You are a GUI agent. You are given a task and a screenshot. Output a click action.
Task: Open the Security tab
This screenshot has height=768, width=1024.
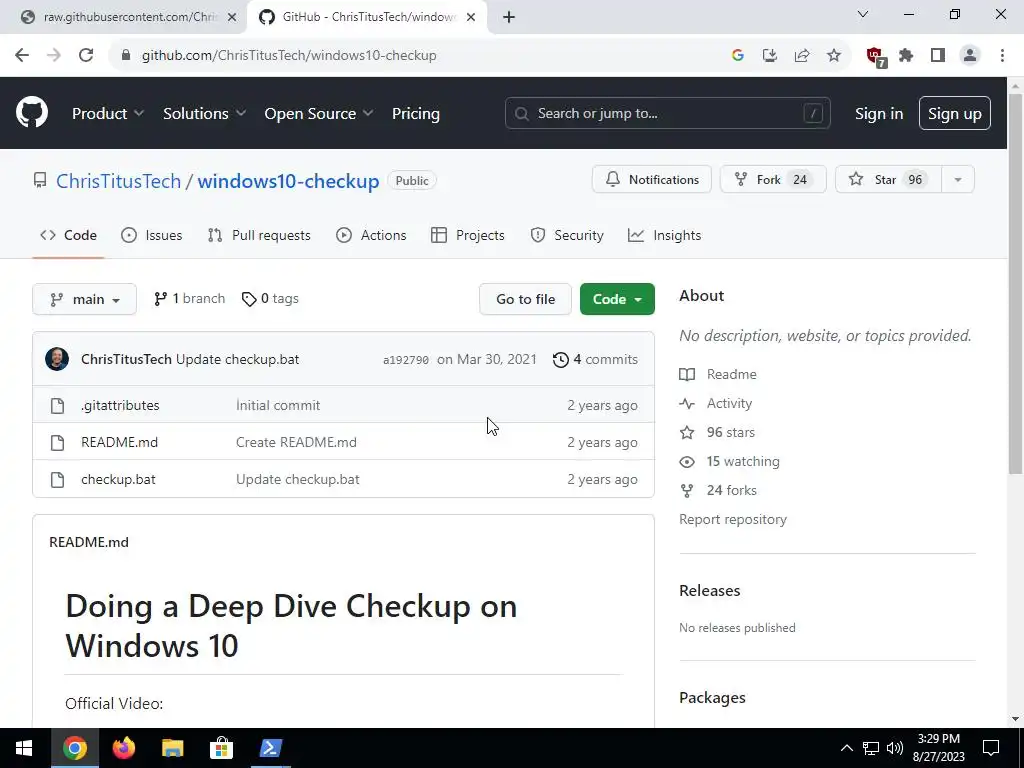[567, 235]
